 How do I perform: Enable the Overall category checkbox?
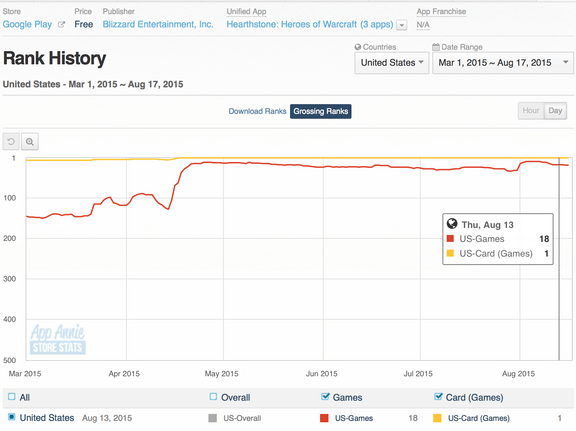pyautogui.click(x=213, y=397)
